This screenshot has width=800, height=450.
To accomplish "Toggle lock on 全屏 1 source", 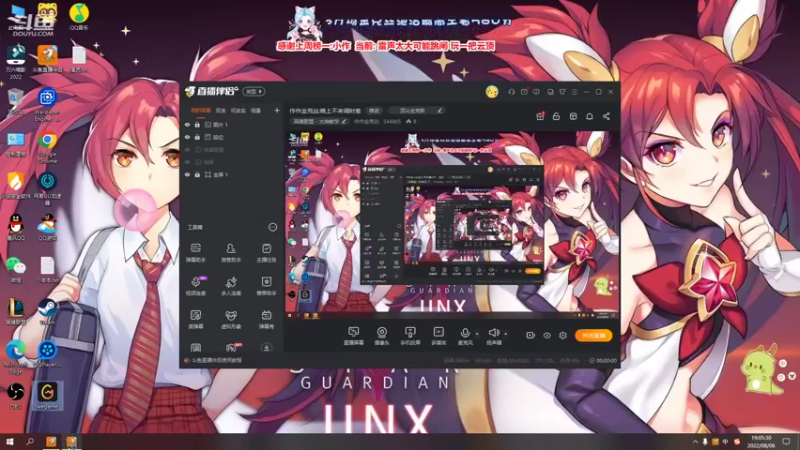I will click(197, 174).
